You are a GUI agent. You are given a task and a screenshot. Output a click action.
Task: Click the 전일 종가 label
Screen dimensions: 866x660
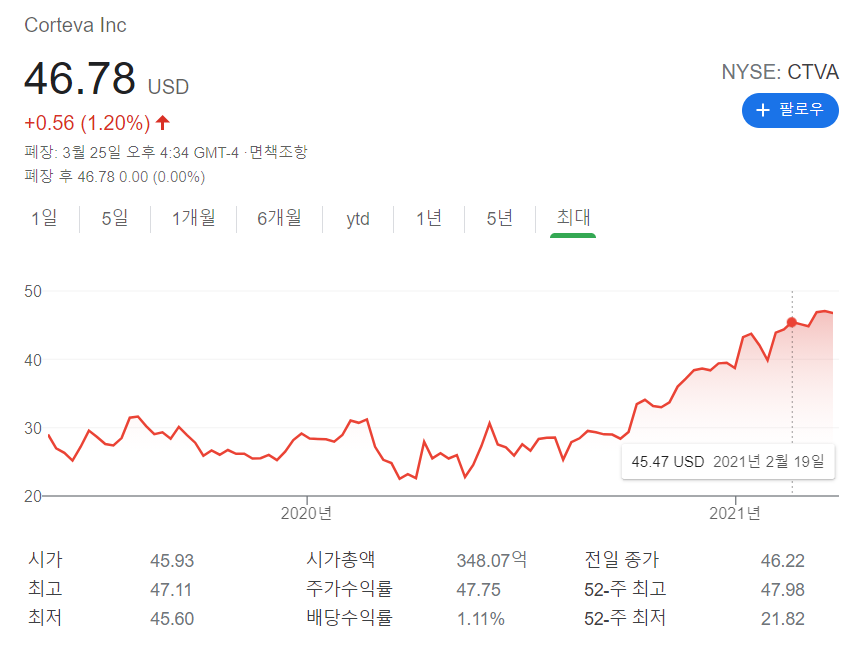point(622,560)
